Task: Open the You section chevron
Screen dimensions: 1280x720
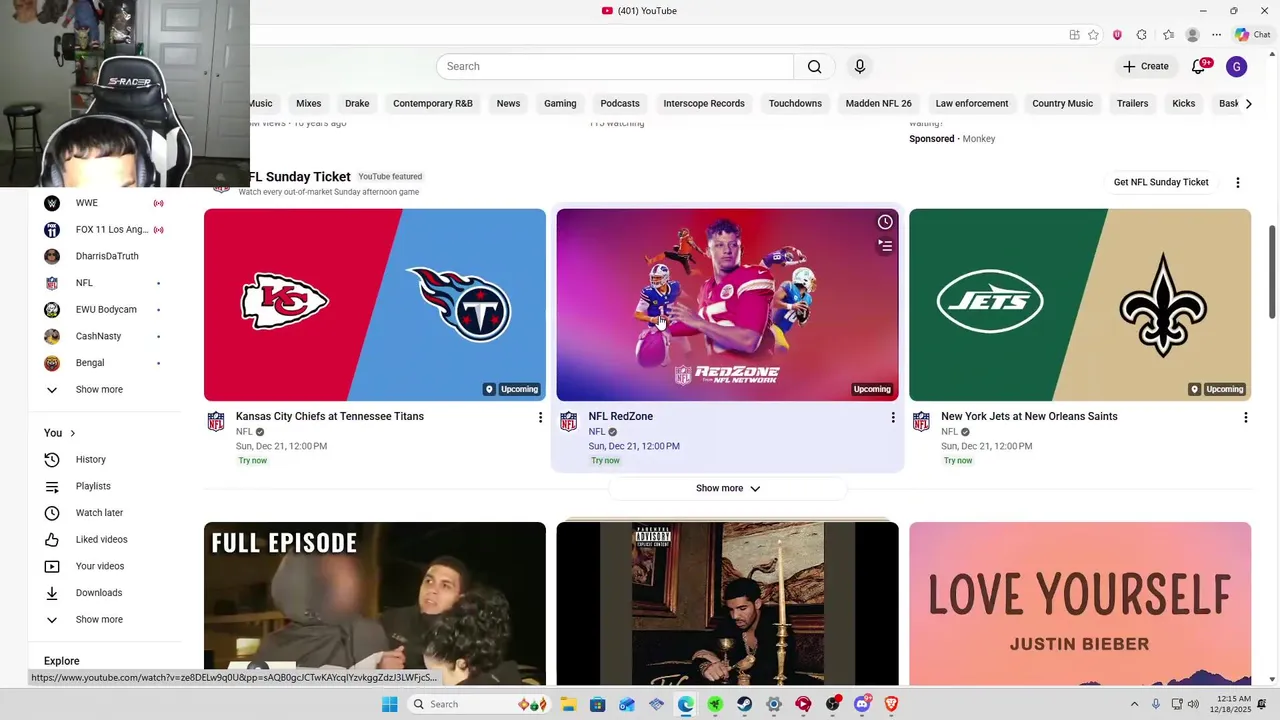Action: click(x=73, y=433)
